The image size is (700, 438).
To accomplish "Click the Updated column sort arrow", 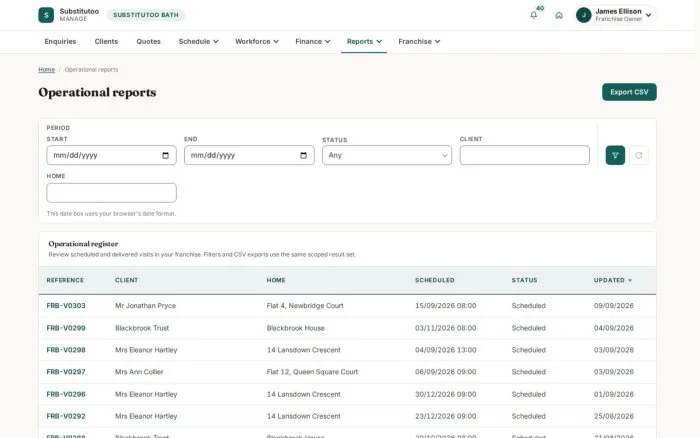I will tap(630, 280).
